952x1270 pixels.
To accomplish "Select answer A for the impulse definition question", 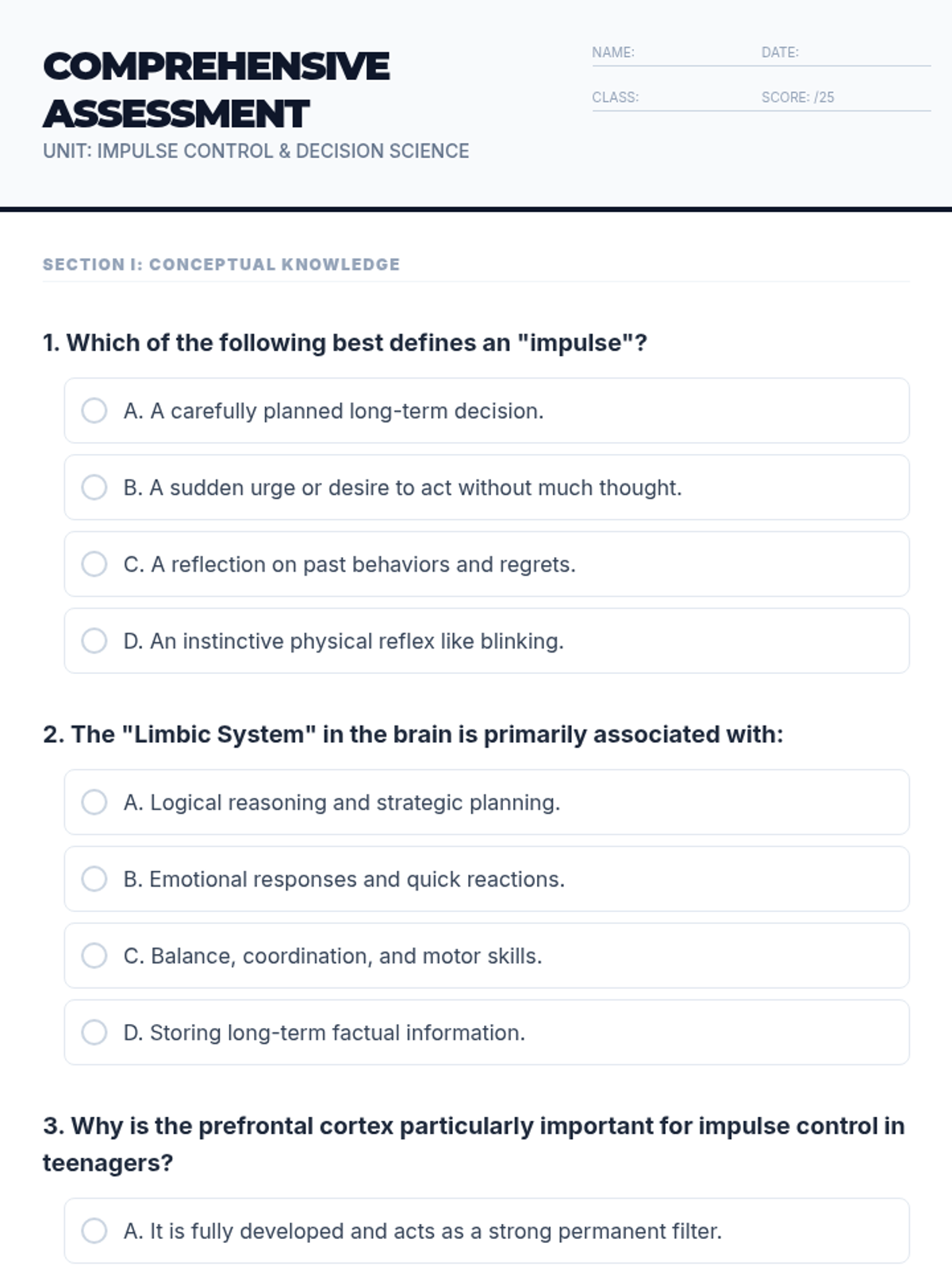I will click(94, 411).
